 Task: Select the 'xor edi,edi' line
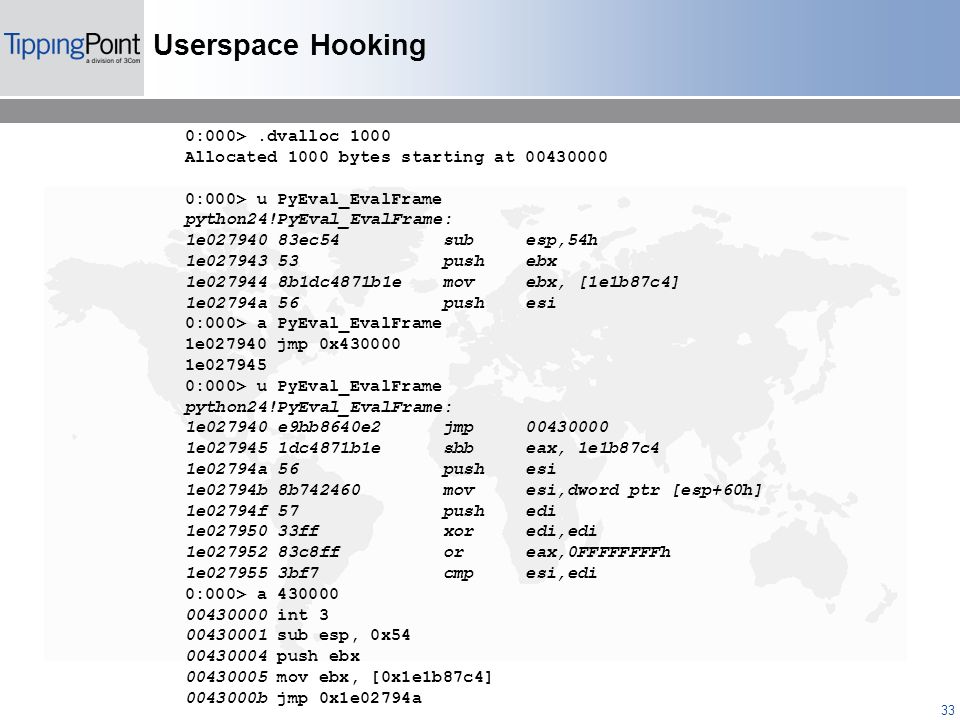(x=391, y=531)
